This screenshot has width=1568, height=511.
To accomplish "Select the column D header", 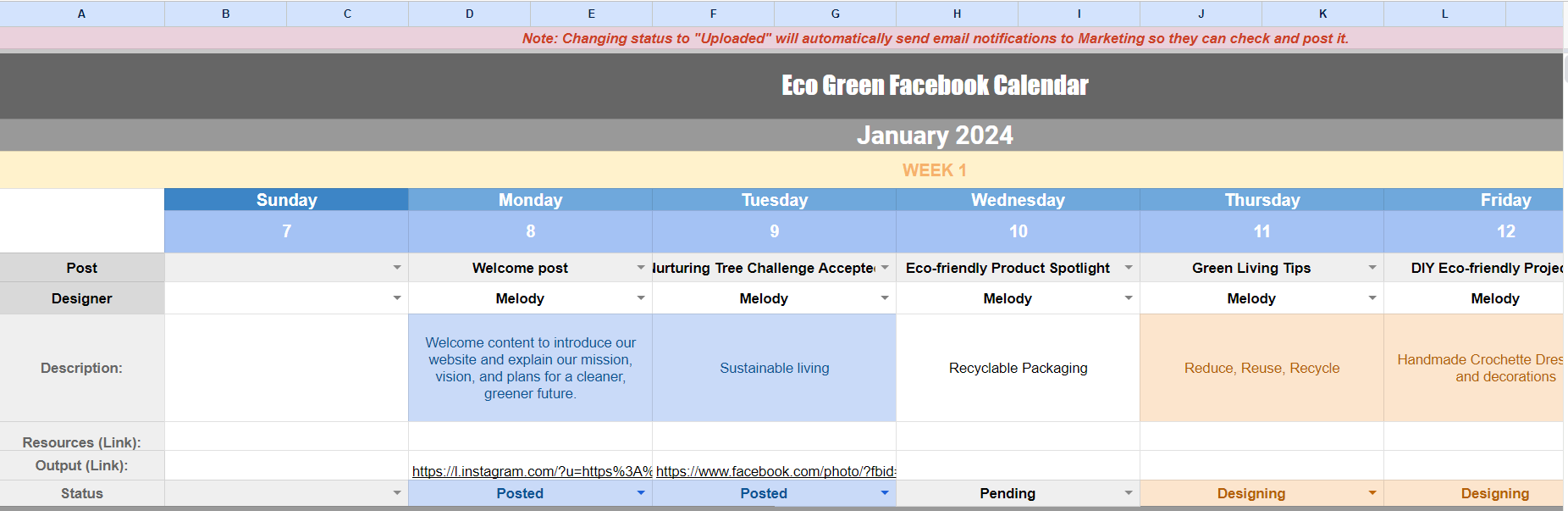I will click(469, 14).
